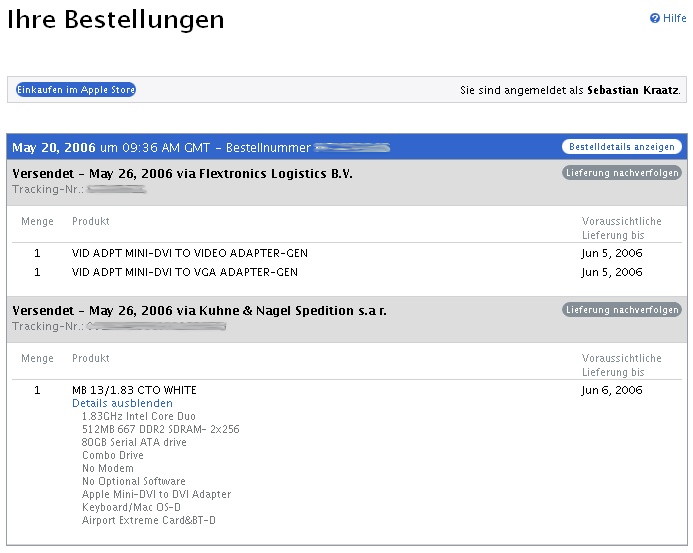Click Versendet via Kuhne & Nagel Spedition line
This screenshot has width=693, height=553.
[x=199, y=311]
